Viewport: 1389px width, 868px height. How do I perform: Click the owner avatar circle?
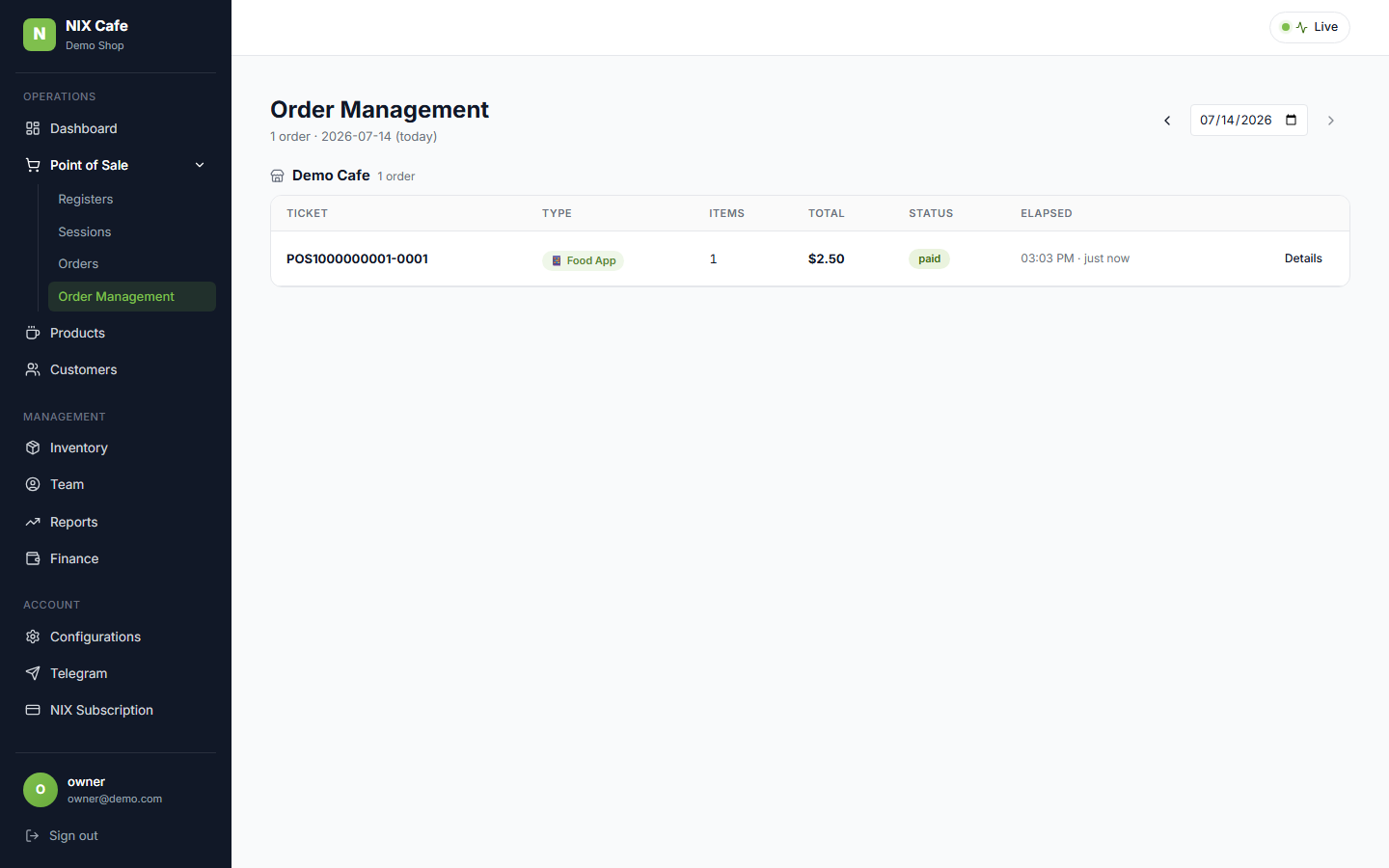[x=41, y=789]
